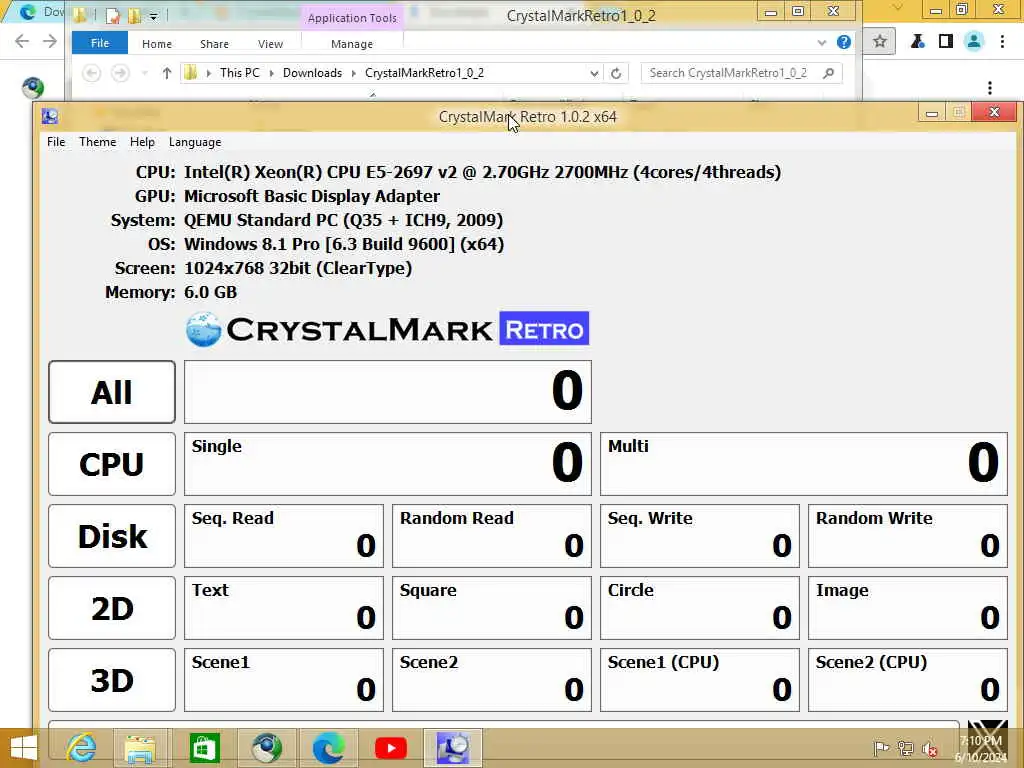Open File Explorer from taskbar
The height and width of the screenshot is (768, 1024).
pos(140,748)
